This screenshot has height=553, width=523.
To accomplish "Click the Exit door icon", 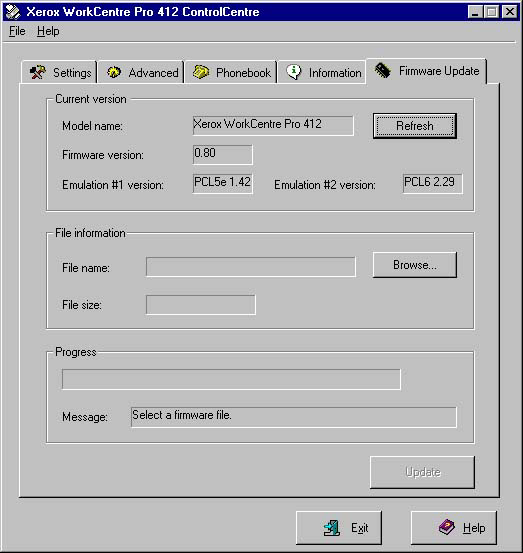I will [x=332, y=528].
